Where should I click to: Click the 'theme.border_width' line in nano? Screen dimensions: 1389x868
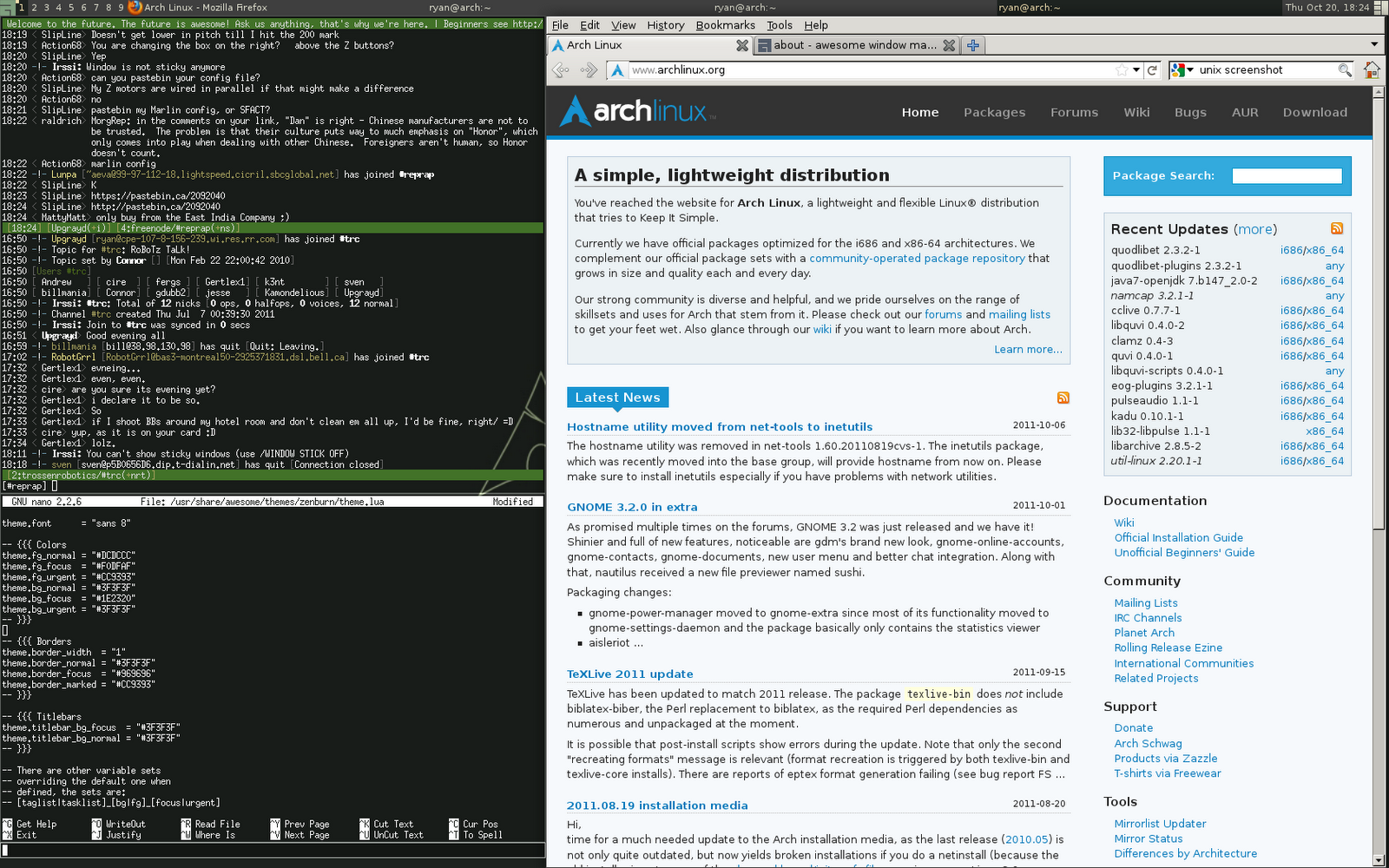pyautogui.click(x=64, y=652)
